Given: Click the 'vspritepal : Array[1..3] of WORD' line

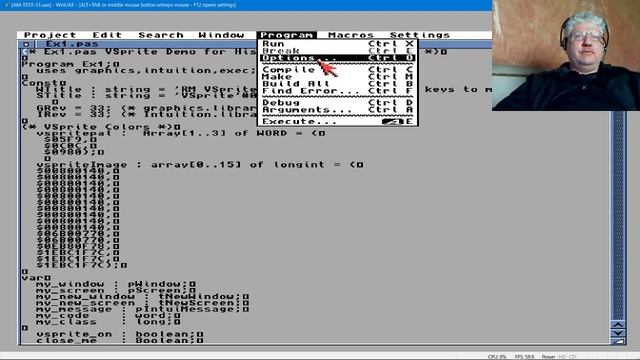Looking at the screenshot, I should [180, 133].
